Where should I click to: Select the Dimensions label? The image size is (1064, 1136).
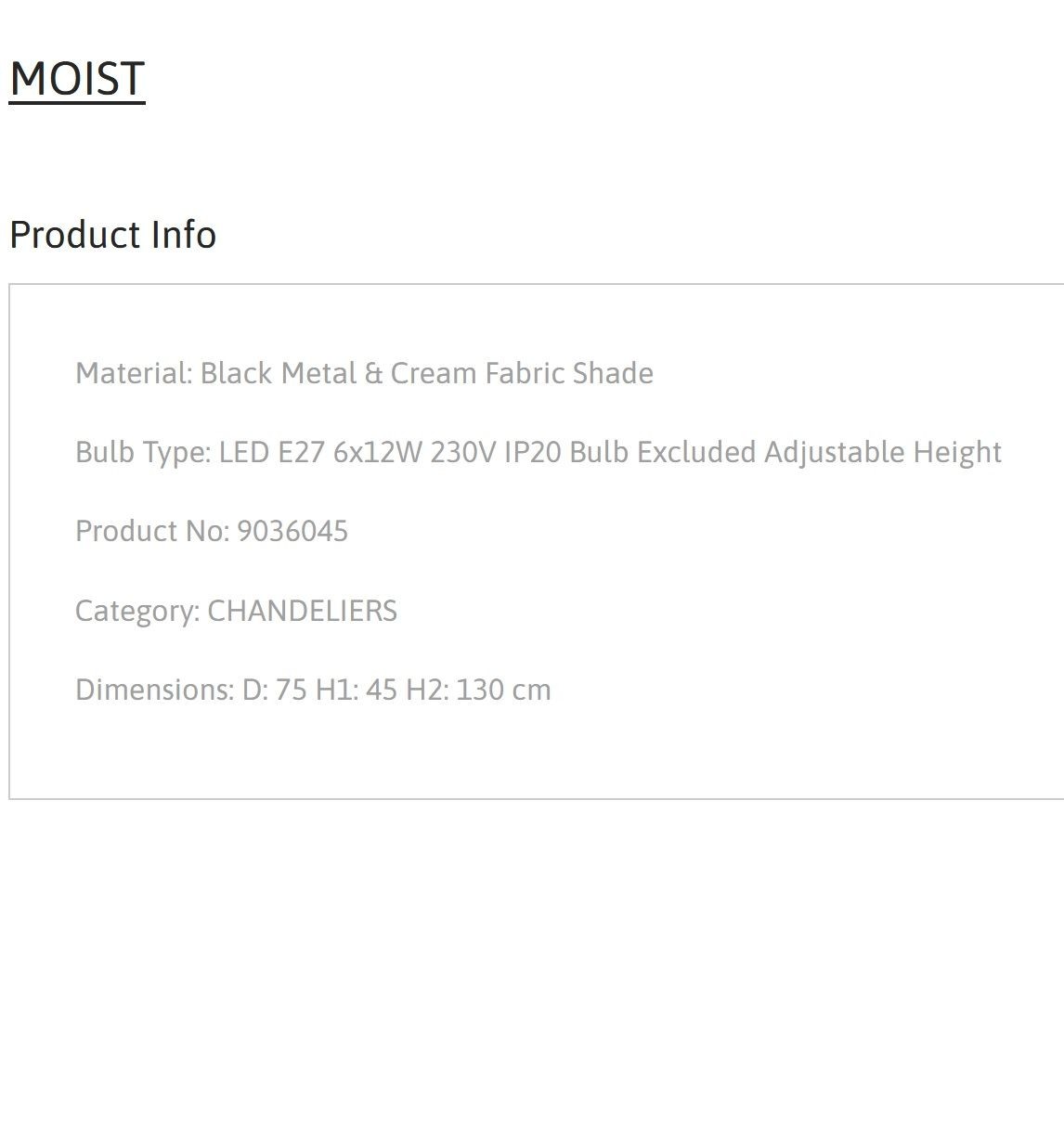pyautogui.click(x=155, y=690)
